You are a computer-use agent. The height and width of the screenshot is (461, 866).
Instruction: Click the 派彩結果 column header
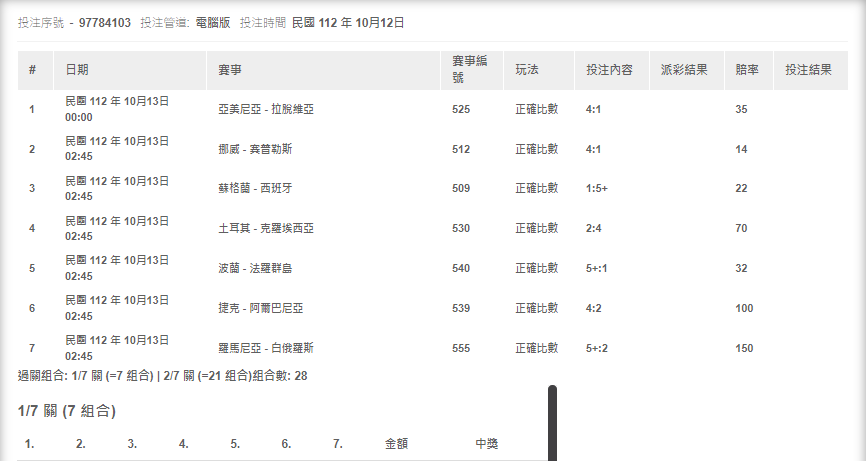point(684,71)
